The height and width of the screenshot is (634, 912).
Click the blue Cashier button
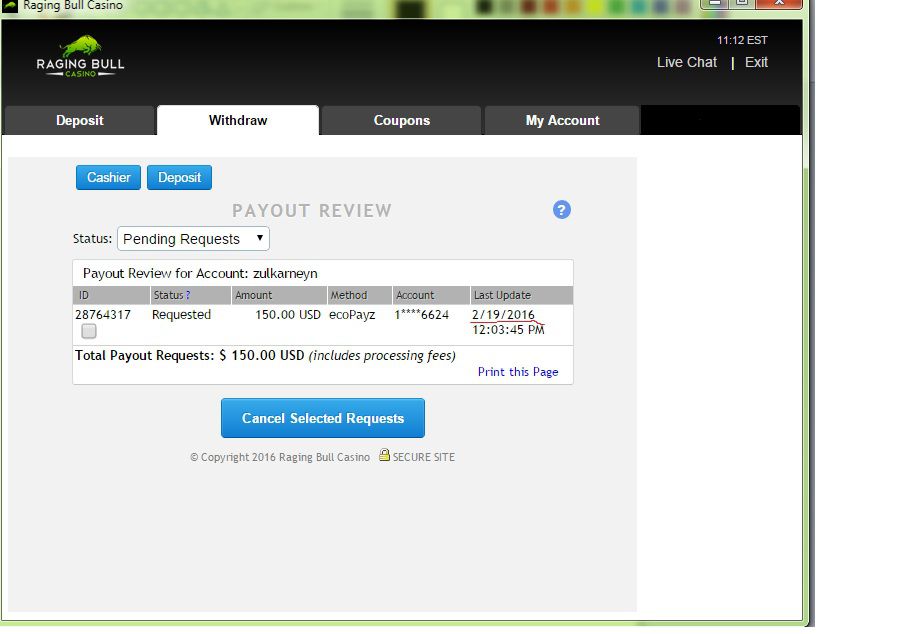pos(108,177)
